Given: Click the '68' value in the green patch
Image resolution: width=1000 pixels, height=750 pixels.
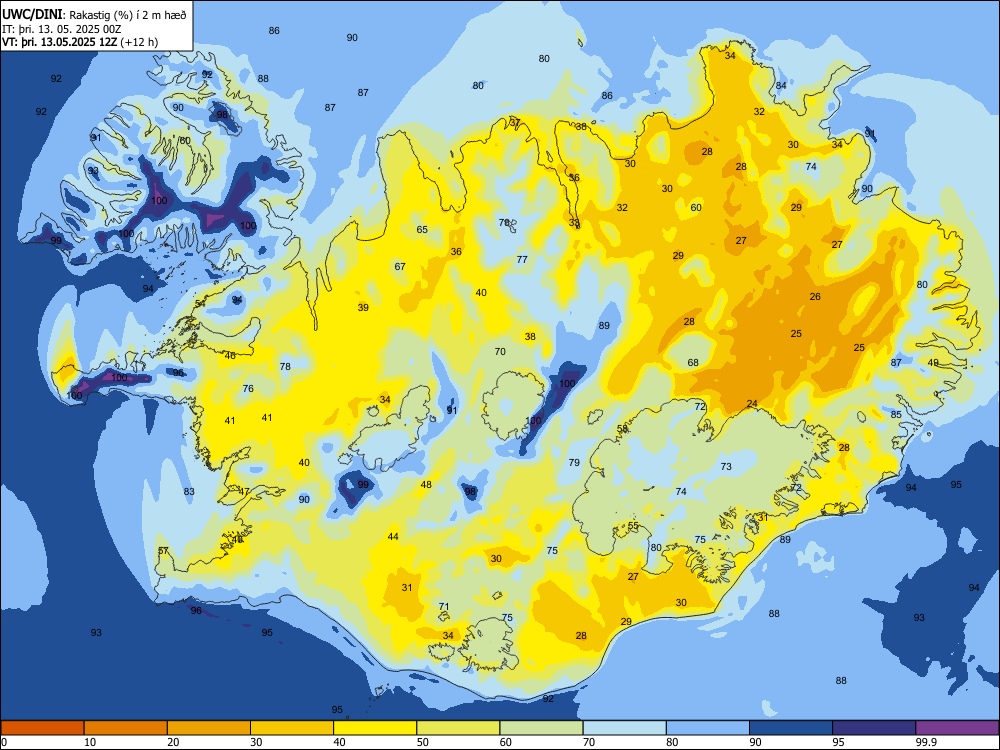Looking at the screenshot, I should [693, 362].
